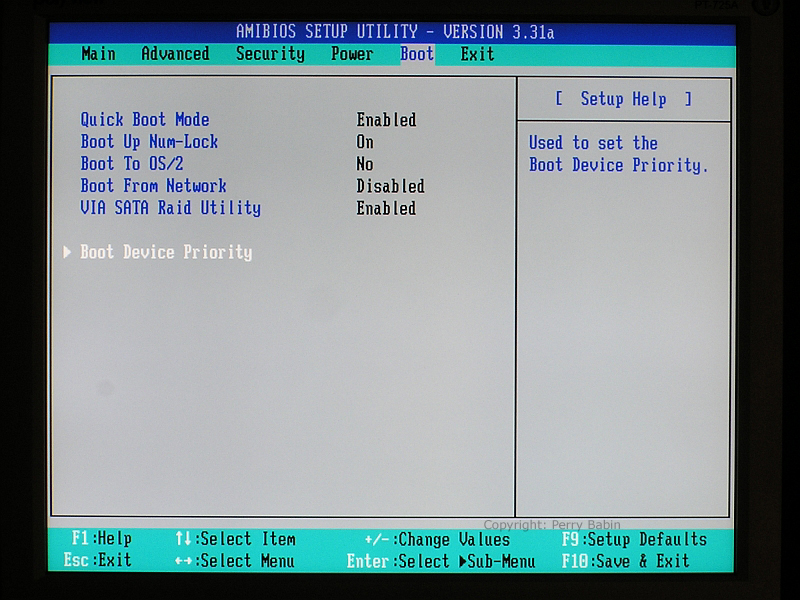Change Quick Boot Mode Enabled value
This screenshot has width=800, height=600.
(x=386, y=120)
